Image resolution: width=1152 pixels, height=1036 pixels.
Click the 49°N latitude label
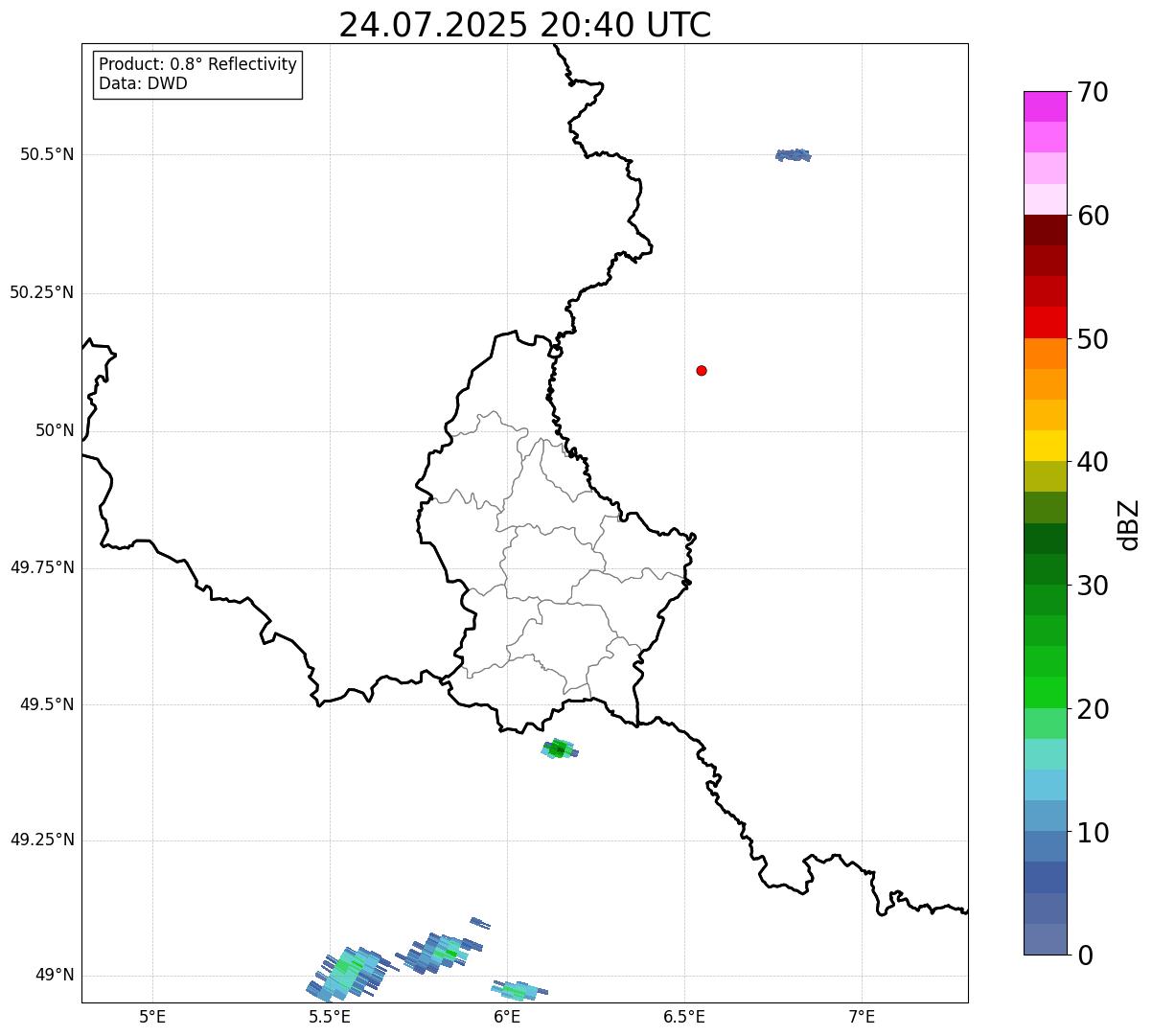click(55, 976)
